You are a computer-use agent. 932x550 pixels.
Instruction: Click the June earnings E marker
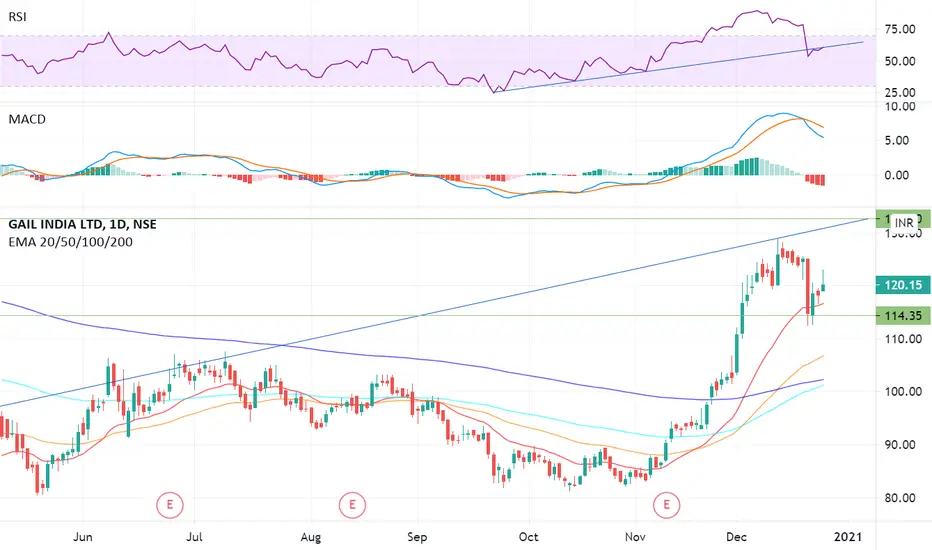click(x=170, y=505)
